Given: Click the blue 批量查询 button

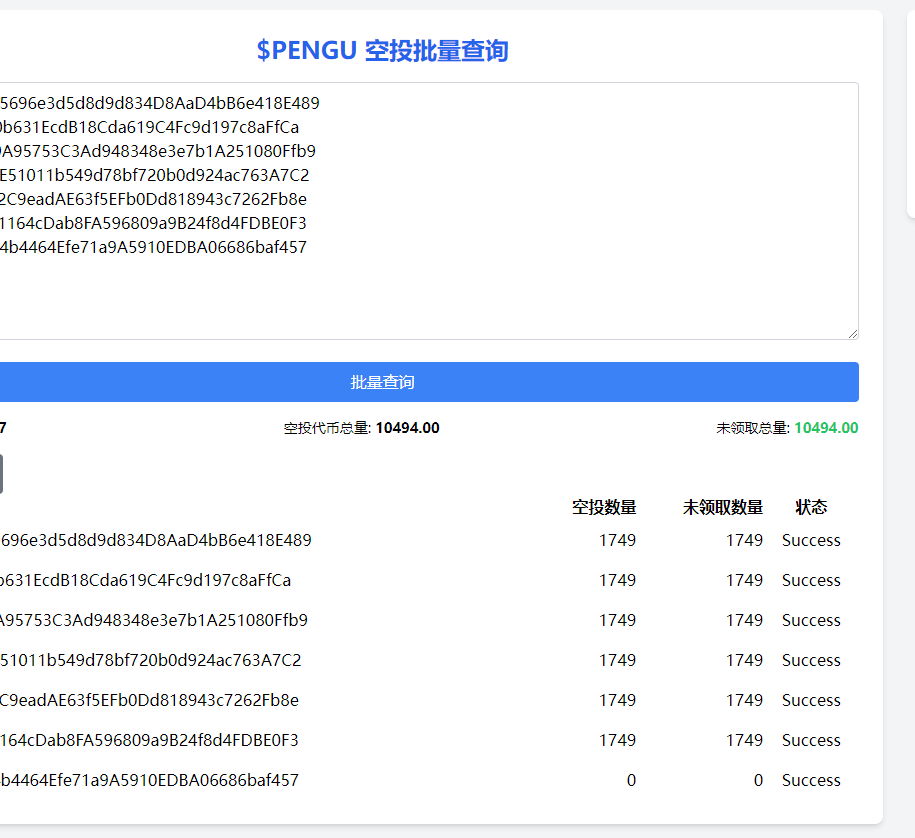Looking at the screenshot, I should coord(429,382).
